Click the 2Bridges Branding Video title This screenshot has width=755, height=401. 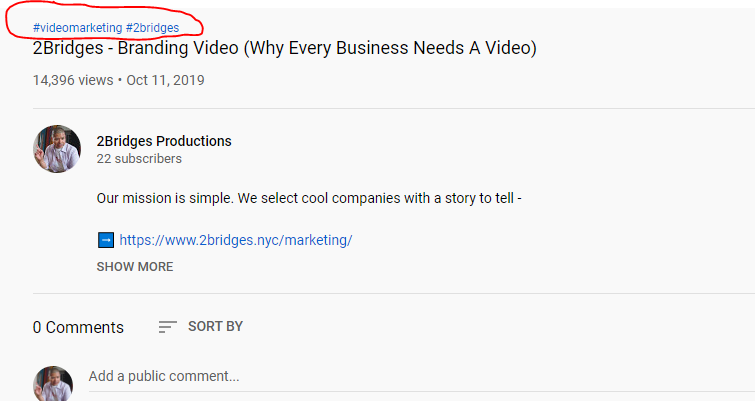tap(285, 48)
